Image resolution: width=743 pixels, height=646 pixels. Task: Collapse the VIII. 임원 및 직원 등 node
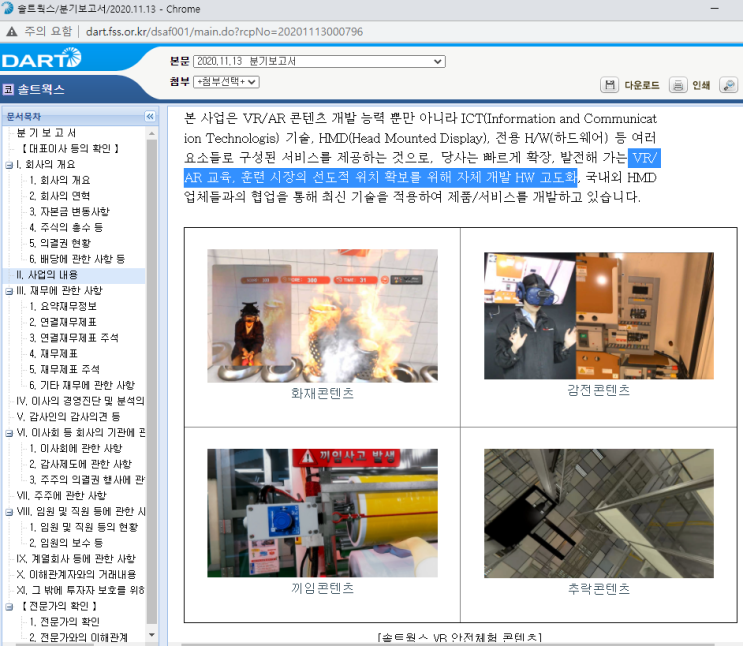tap(9, 512)
